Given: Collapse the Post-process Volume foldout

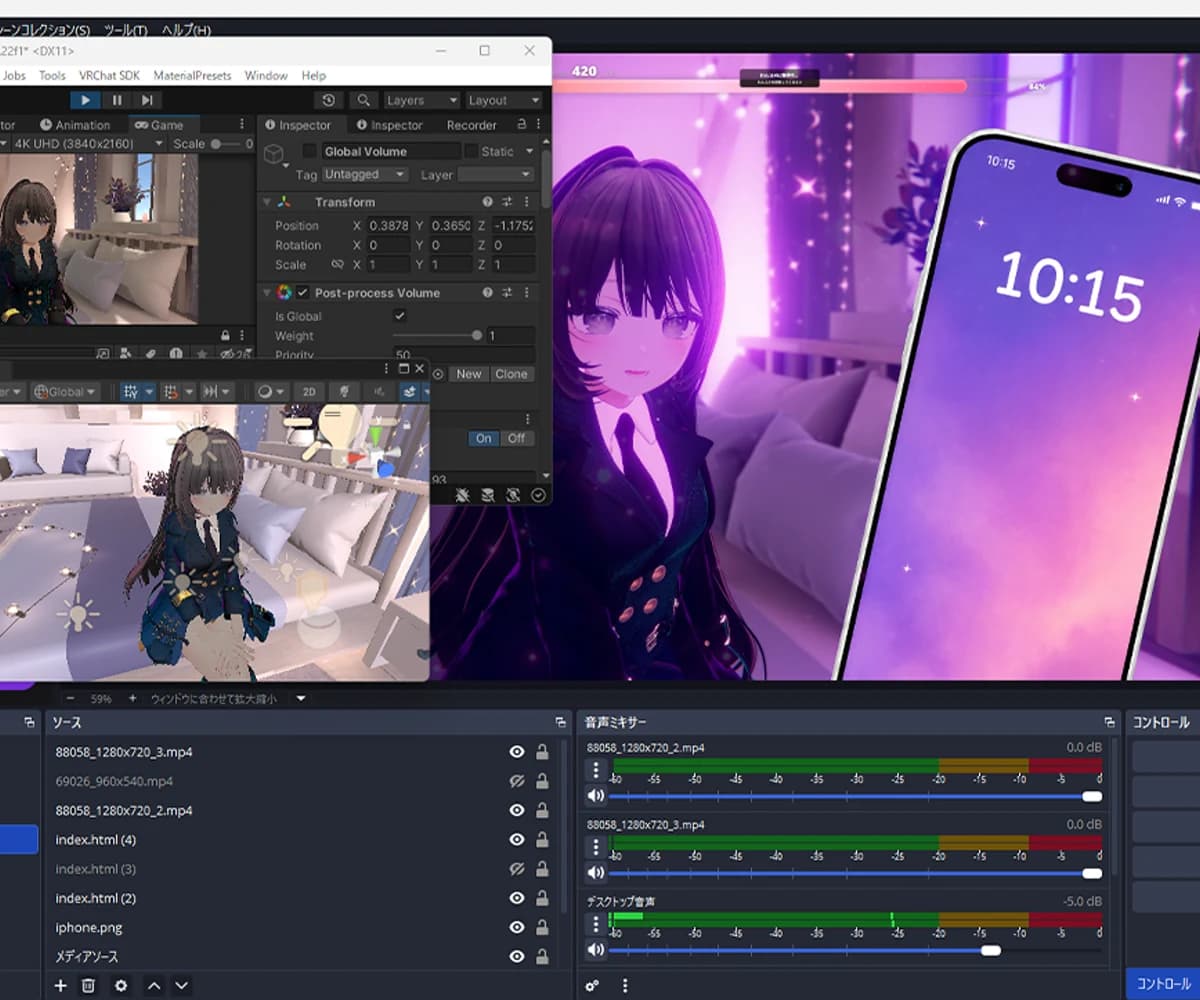Looking at the screenshot, I should coord(267,293).
